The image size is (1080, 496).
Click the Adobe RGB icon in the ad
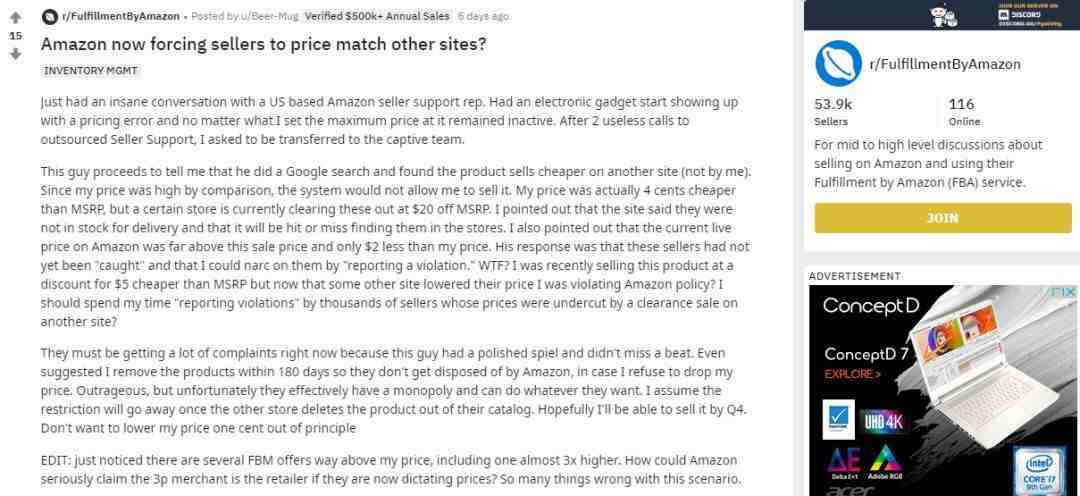886,462
